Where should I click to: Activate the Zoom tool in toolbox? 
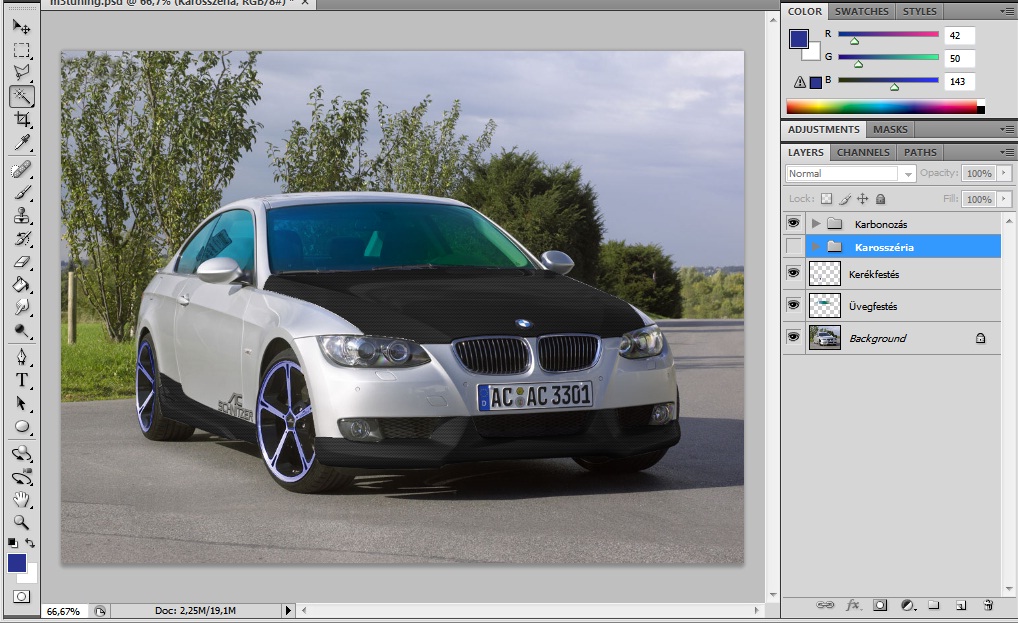[21, 522]
